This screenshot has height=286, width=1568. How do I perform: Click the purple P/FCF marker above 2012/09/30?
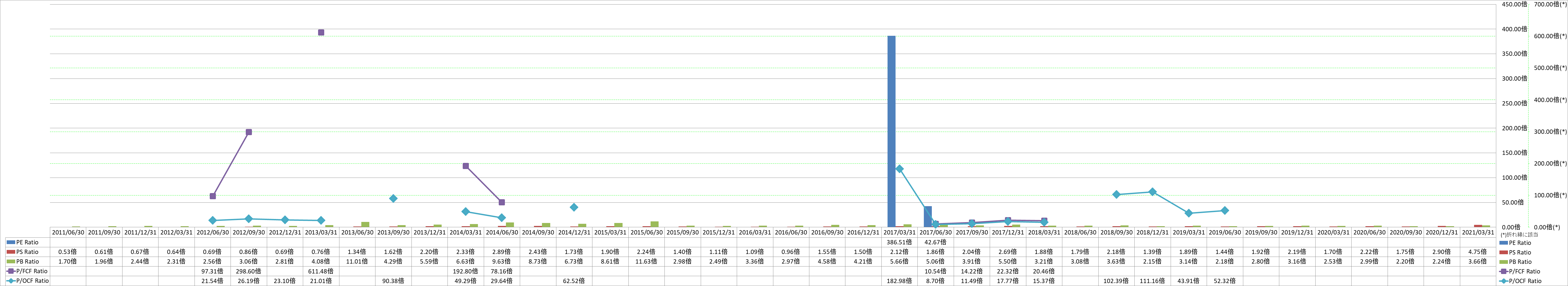[x=248, y=132]
